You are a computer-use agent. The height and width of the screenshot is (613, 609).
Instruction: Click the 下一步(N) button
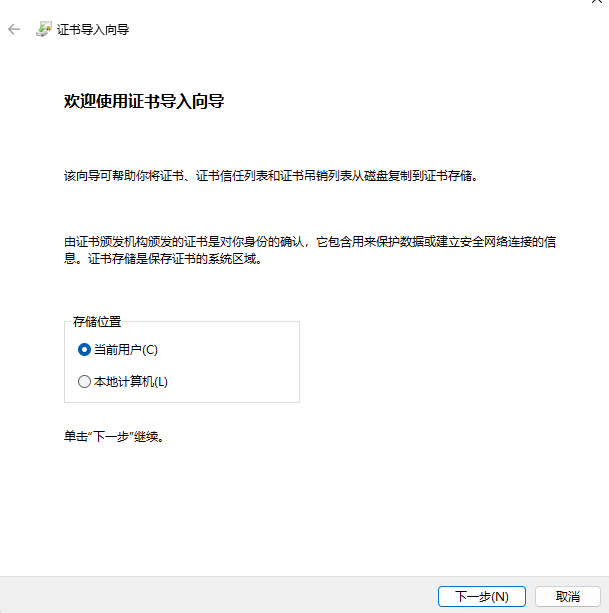(482, 597)
